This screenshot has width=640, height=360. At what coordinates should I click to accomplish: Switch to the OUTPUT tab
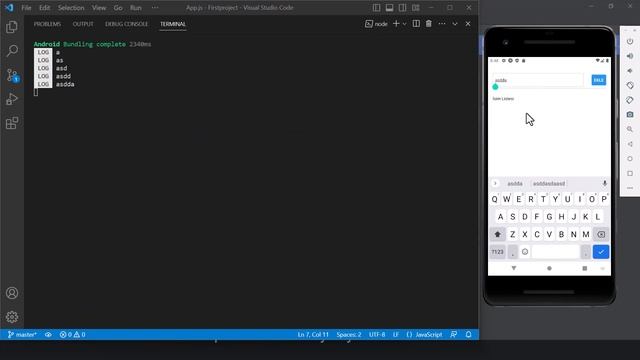83,24
